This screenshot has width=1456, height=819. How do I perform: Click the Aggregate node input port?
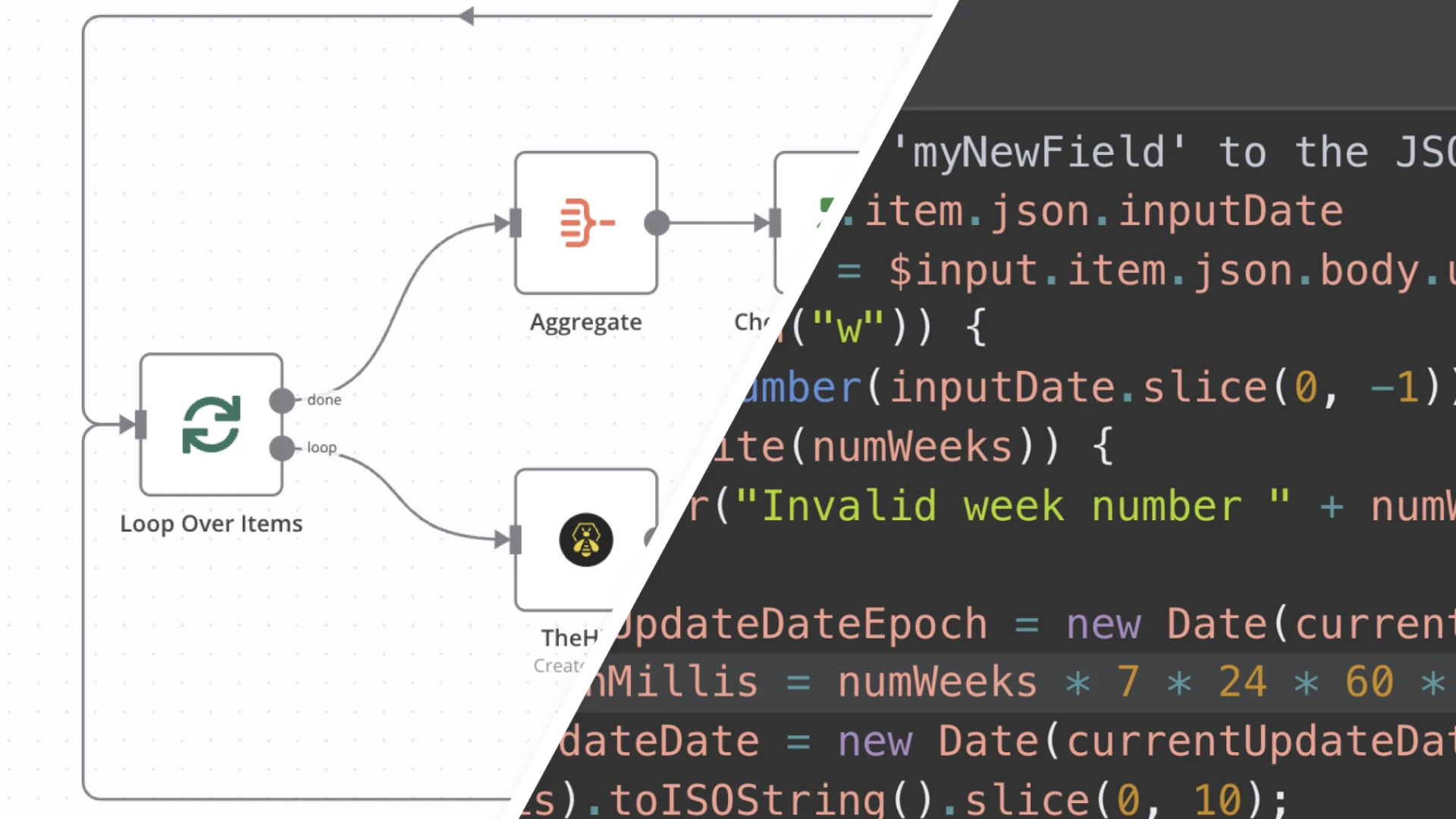516,223
